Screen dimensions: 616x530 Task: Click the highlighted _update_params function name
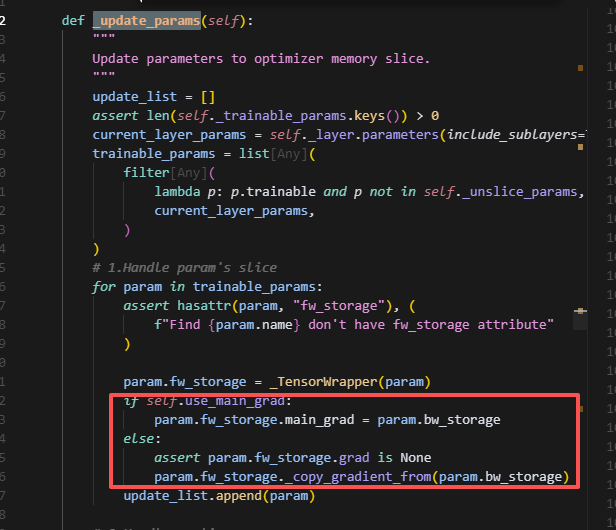(143, 20)
